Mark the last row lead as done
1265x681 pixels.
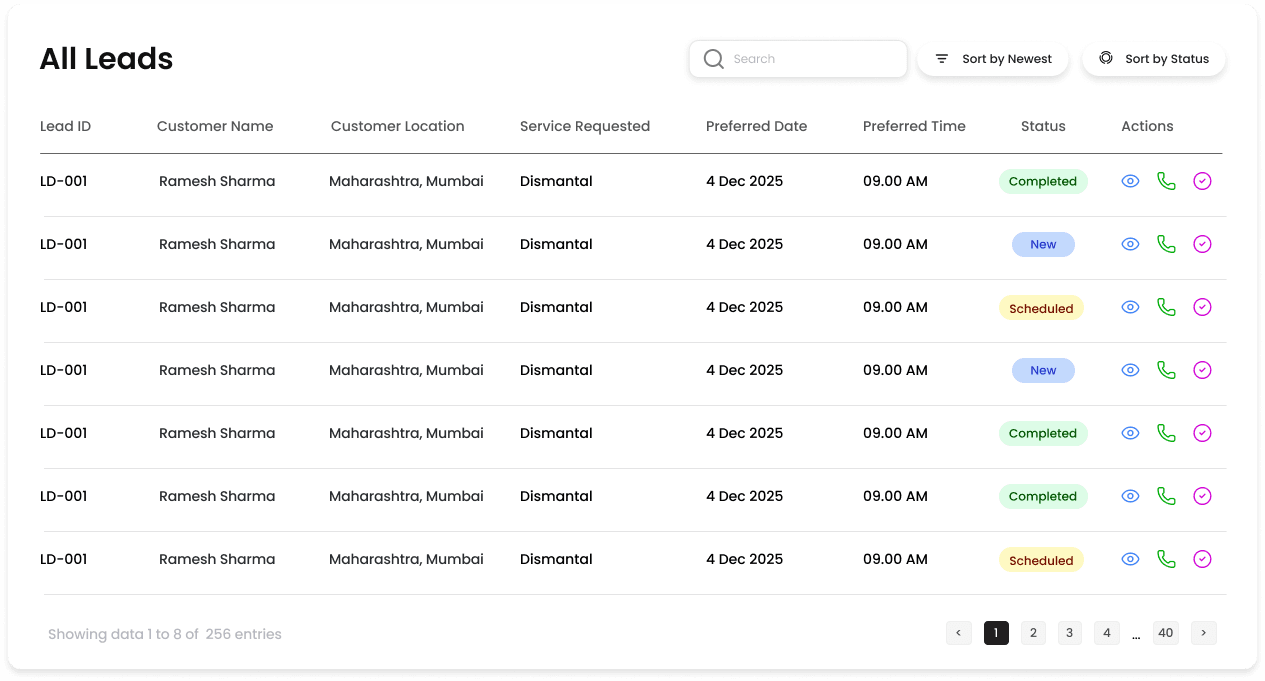(x=1202, y=559)
